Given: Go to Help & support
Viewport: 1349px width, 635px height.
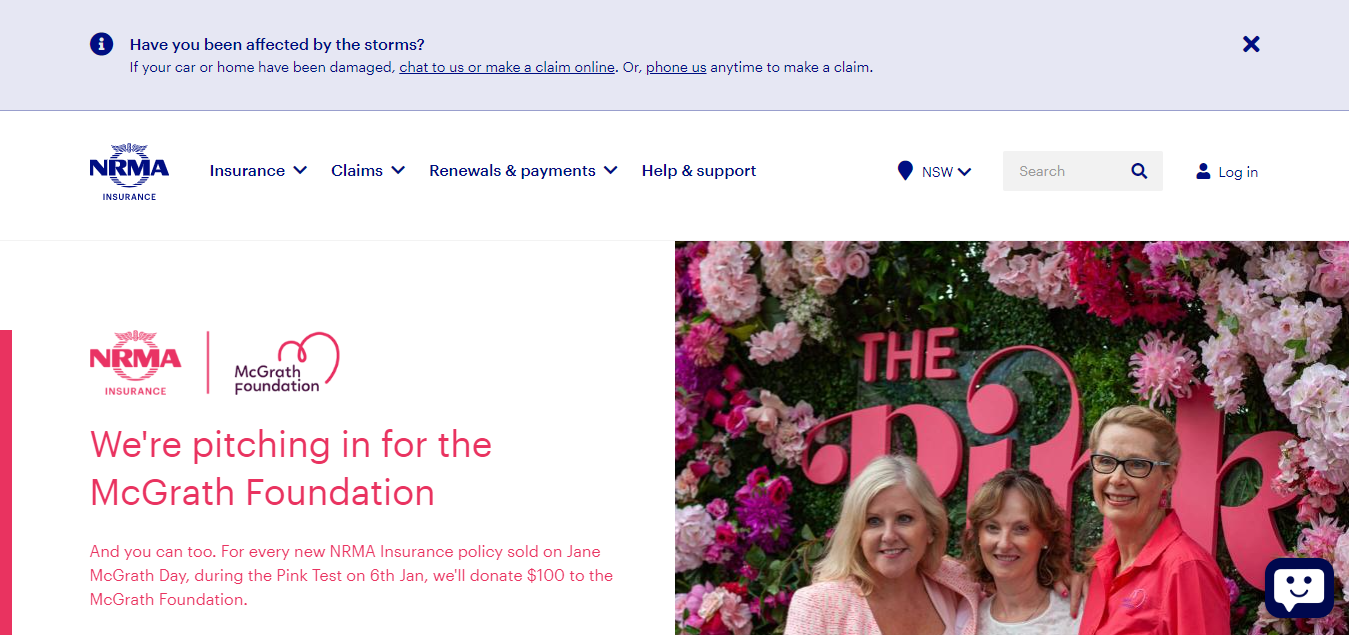Looking at the screenshot, I should 699,171.
